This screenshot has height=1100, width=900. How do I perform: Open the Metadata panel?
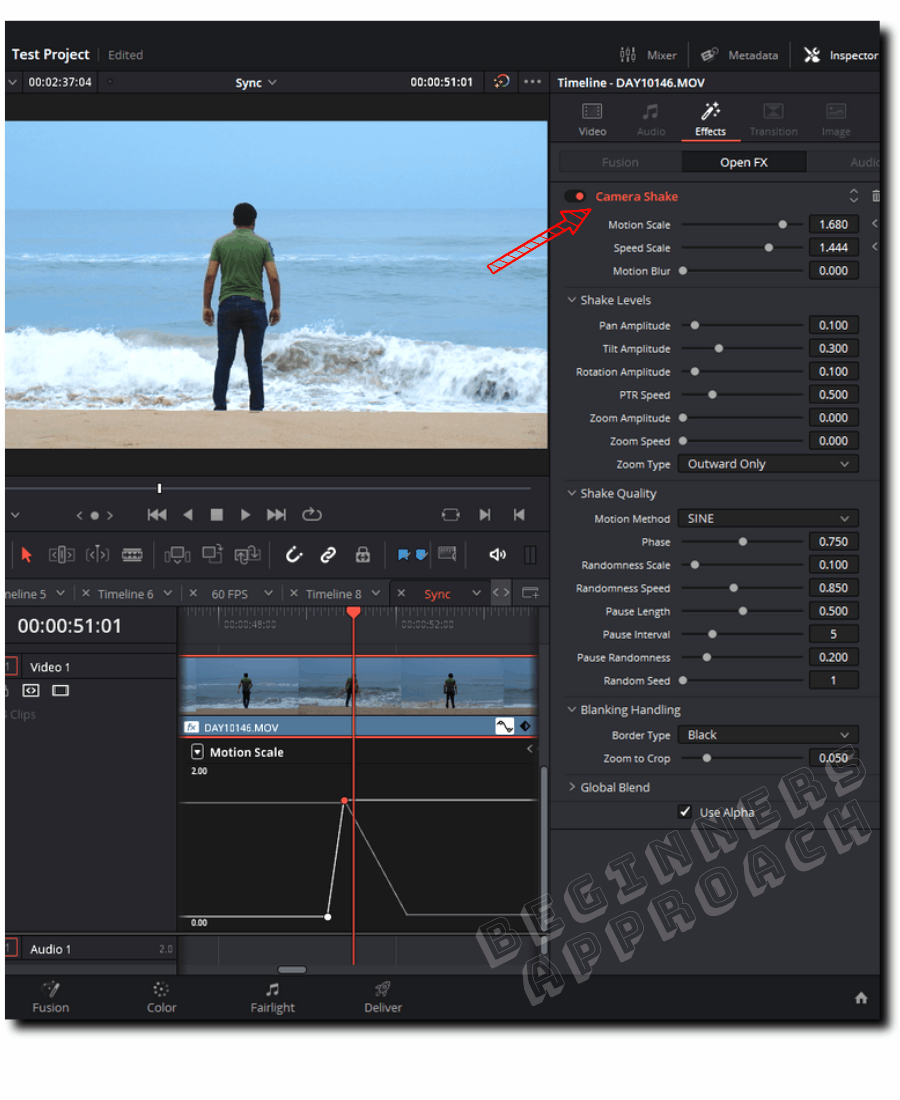pos(740,55)
